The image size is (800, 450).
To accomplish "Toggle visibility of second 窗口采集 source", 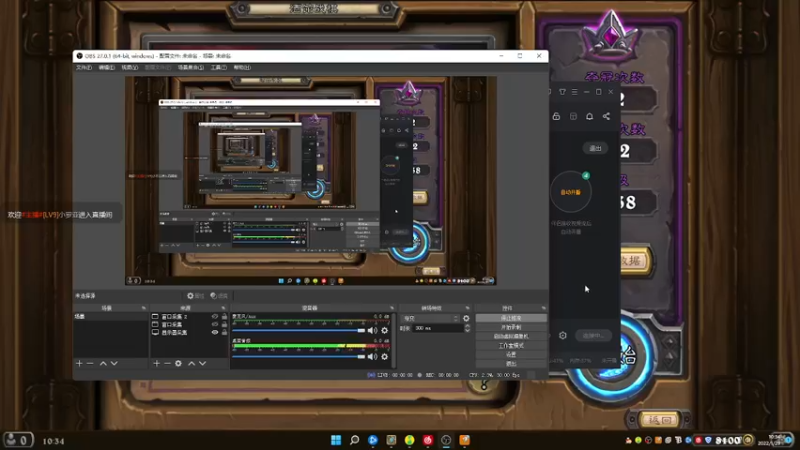I will click(215, 324).
